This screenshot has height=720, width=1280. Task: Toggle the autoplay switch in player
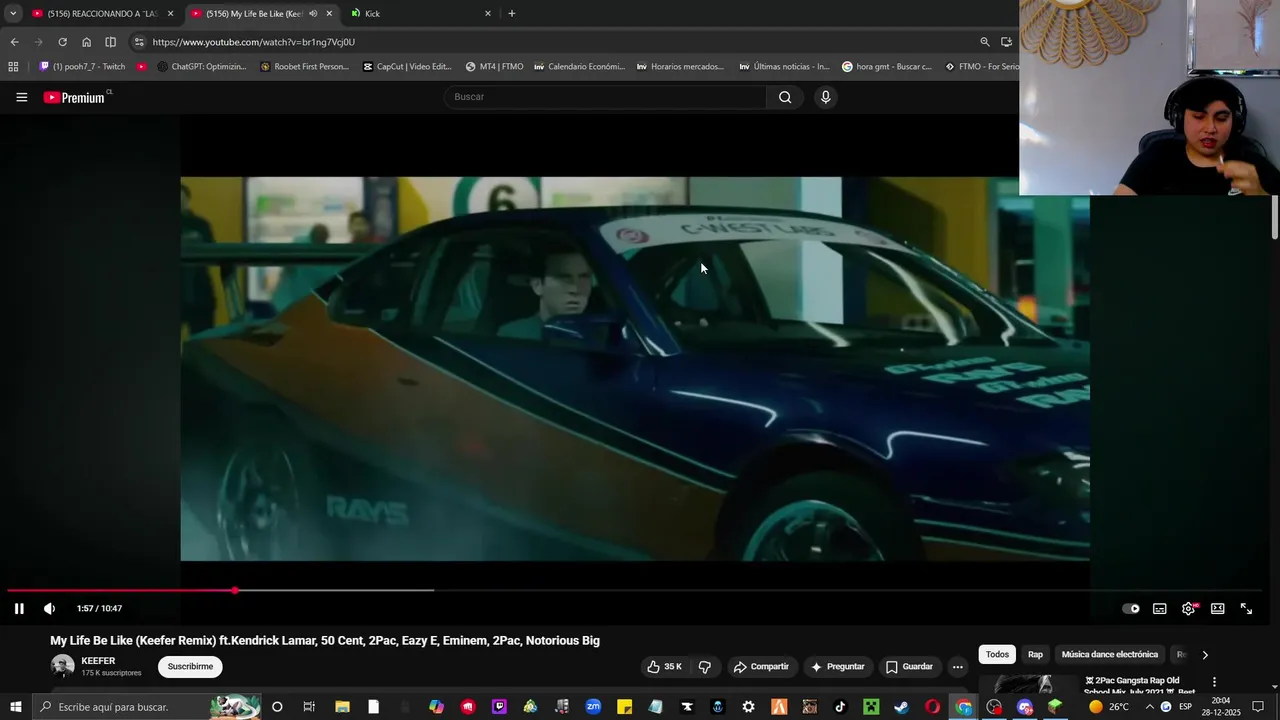pos(1131,608)
